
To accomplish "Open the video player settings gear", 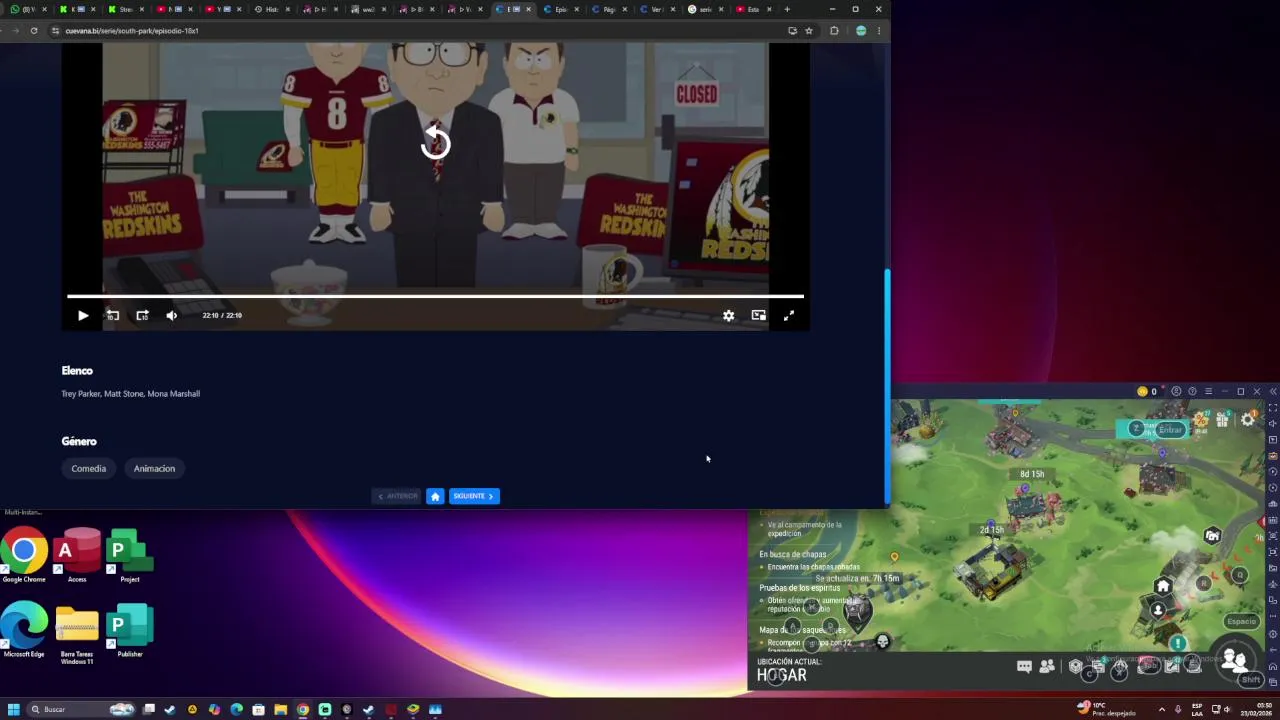I will click(729, 315).
